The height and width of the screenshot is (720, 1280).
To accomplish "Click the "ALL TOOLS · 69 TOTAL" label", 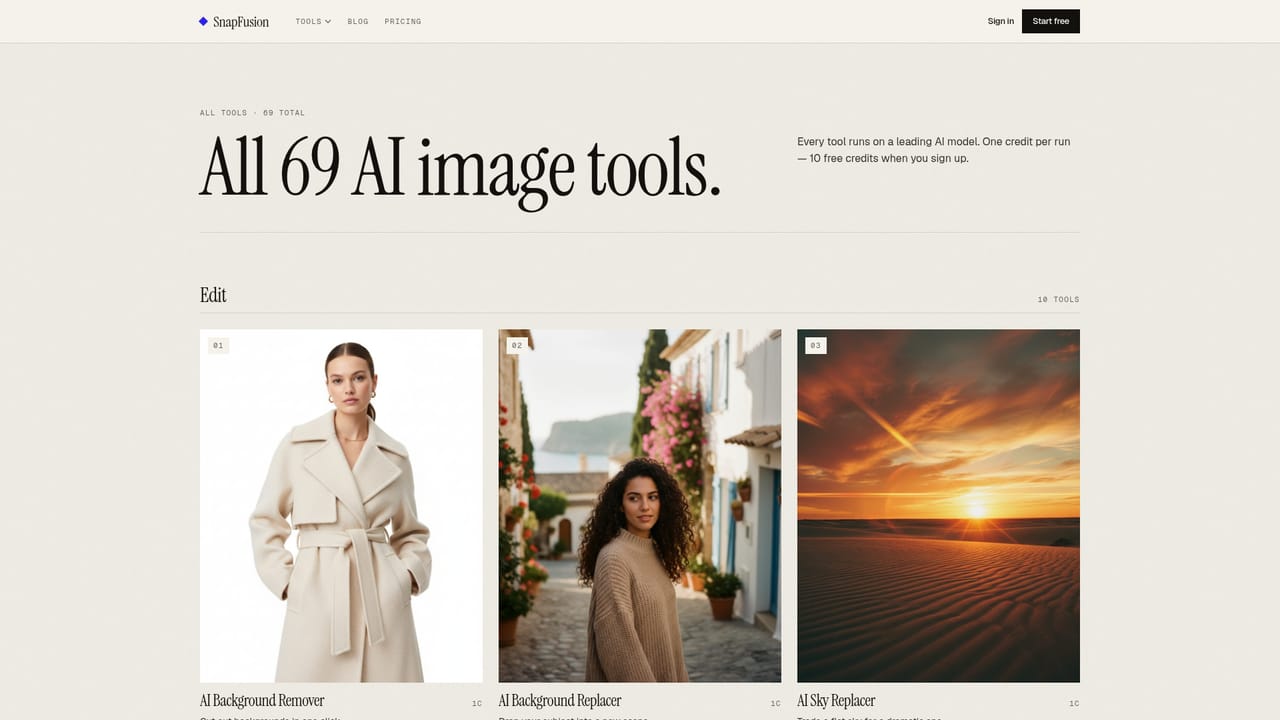I will point(252,113).
